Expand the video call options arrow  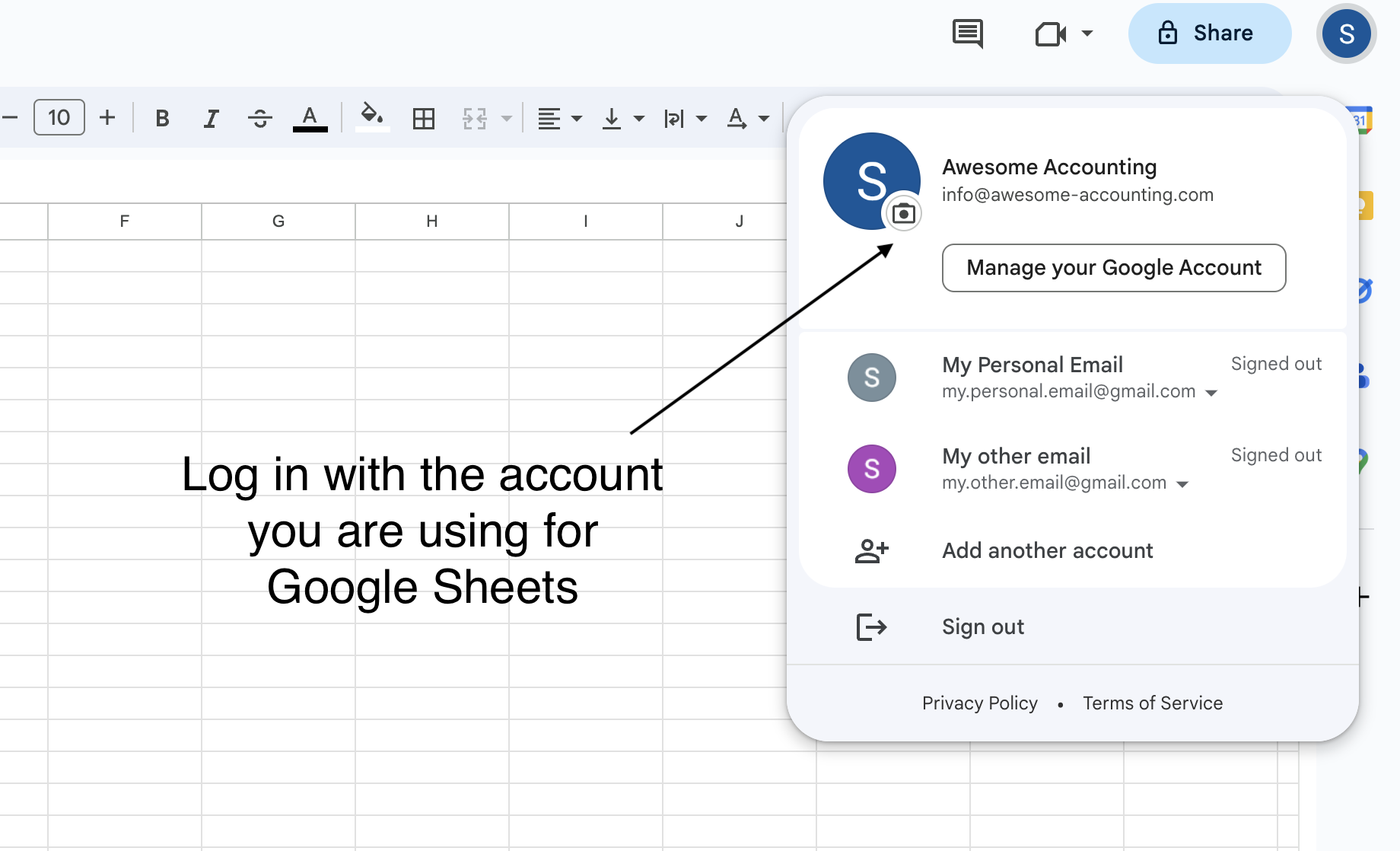coord(1087,33)
